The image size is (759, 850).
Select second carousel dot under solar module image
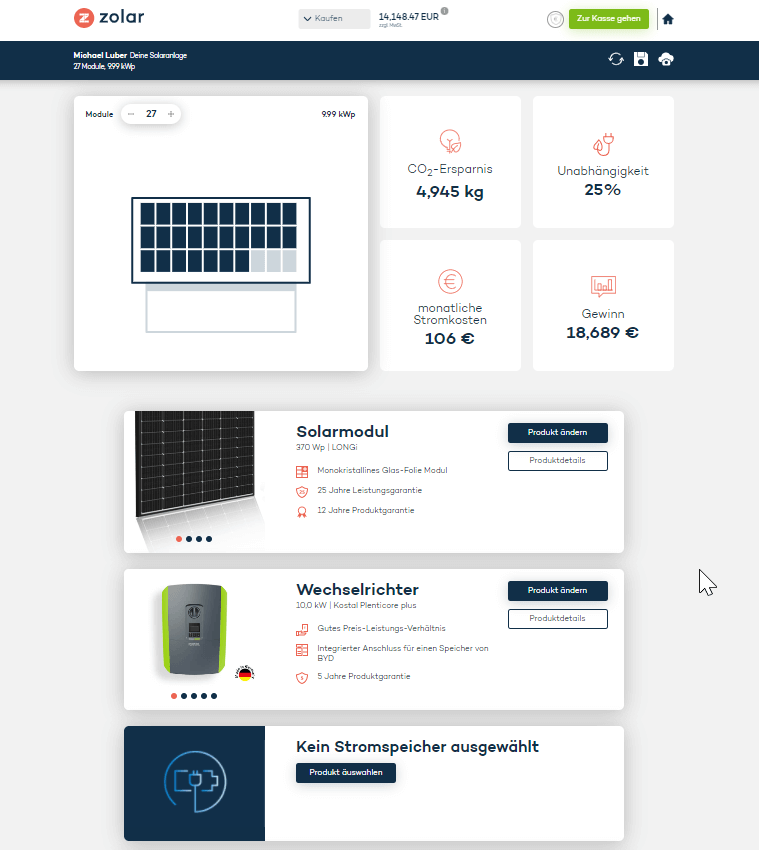coord(189,539)
